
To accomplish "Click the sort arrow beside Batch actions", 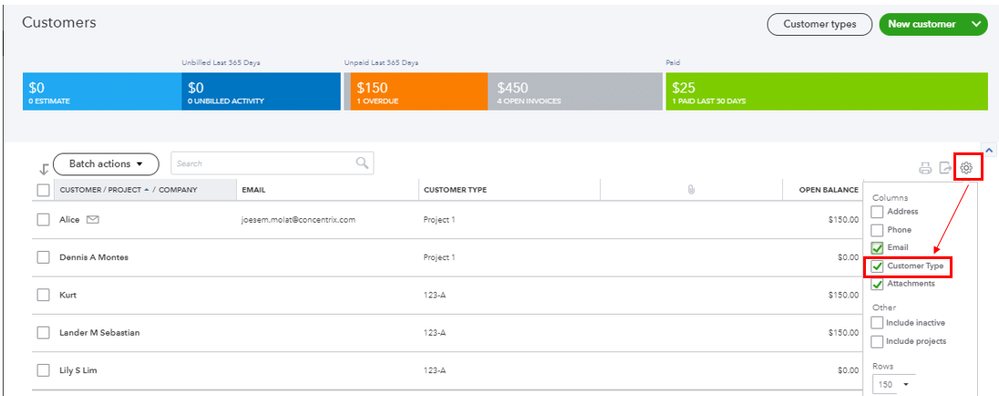I will tap(43, 169).
